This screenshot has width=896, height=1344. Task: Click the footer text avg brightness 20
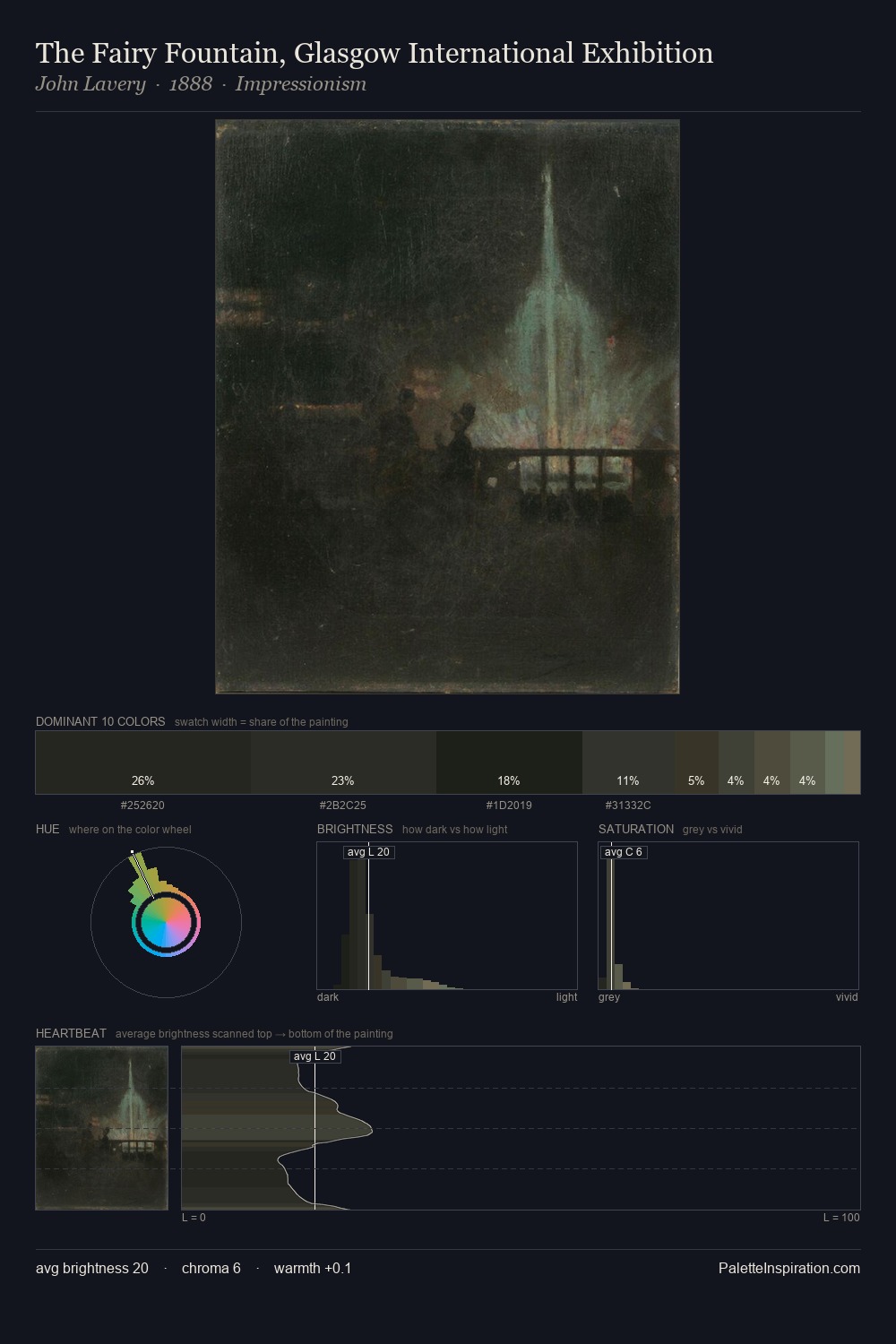click(x=92, y=1269)
